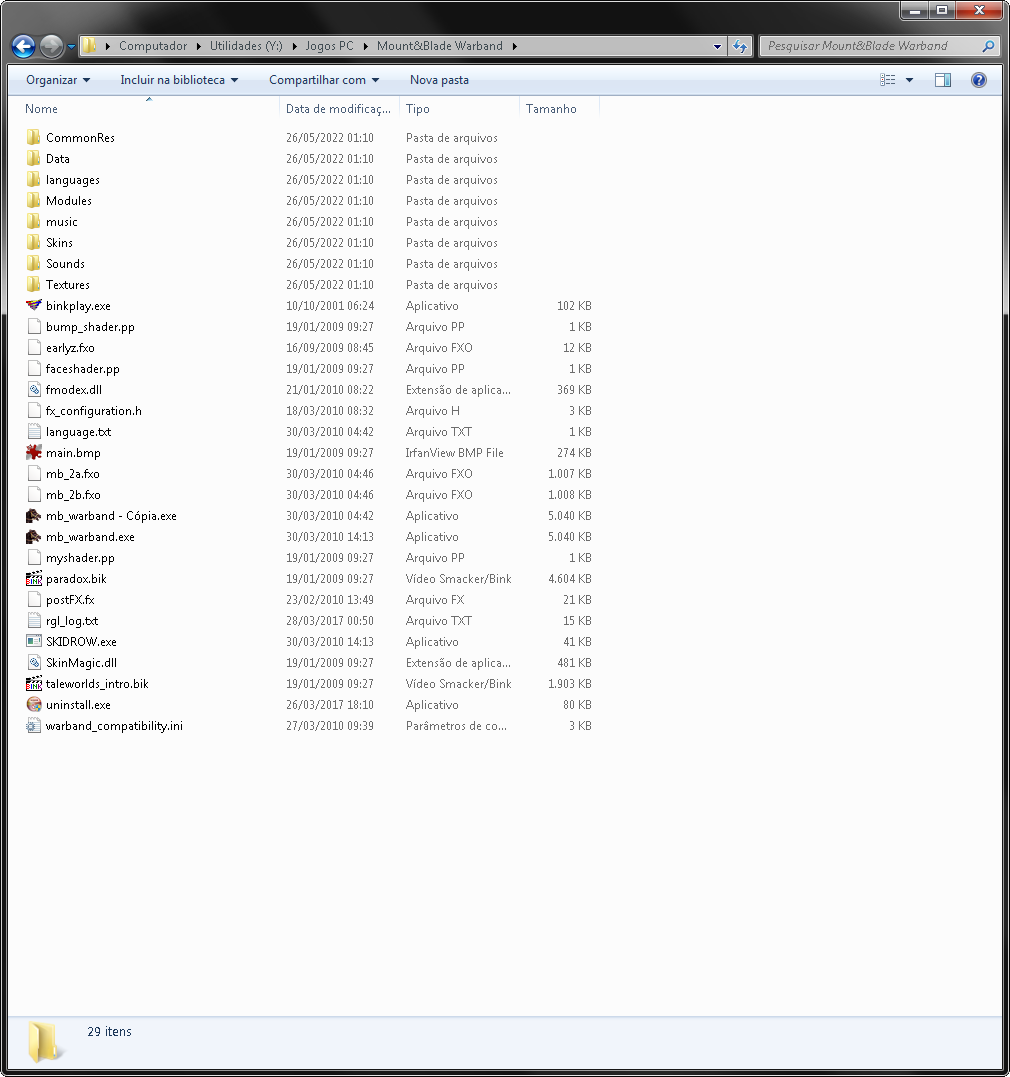
Task: Expand the arrow after Jogos PC breadcrumb
Action: (x=366, y=46)
